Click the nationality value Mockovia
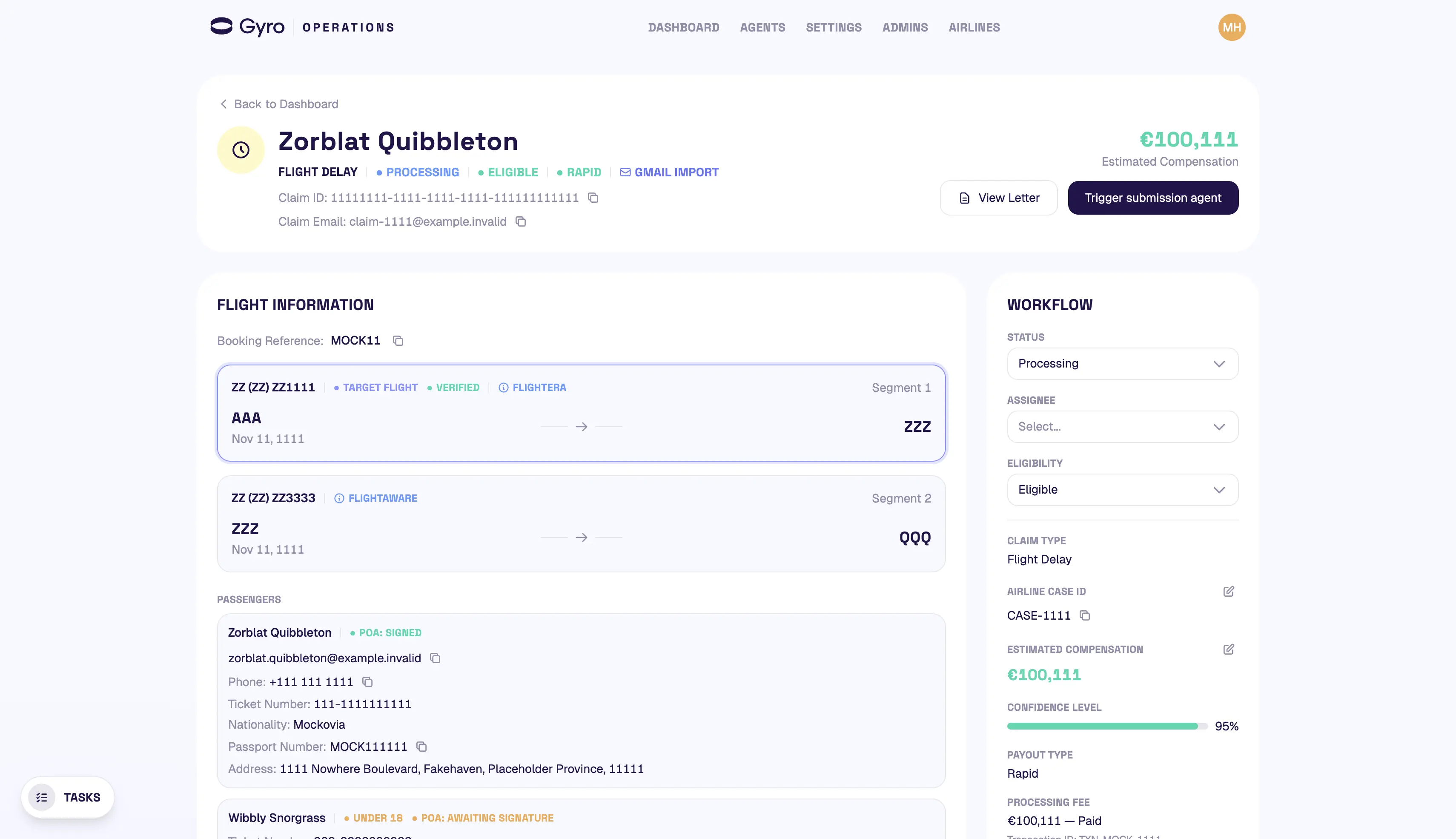The height and width of the screenshot is (839, 1456). tap(319, 725)
